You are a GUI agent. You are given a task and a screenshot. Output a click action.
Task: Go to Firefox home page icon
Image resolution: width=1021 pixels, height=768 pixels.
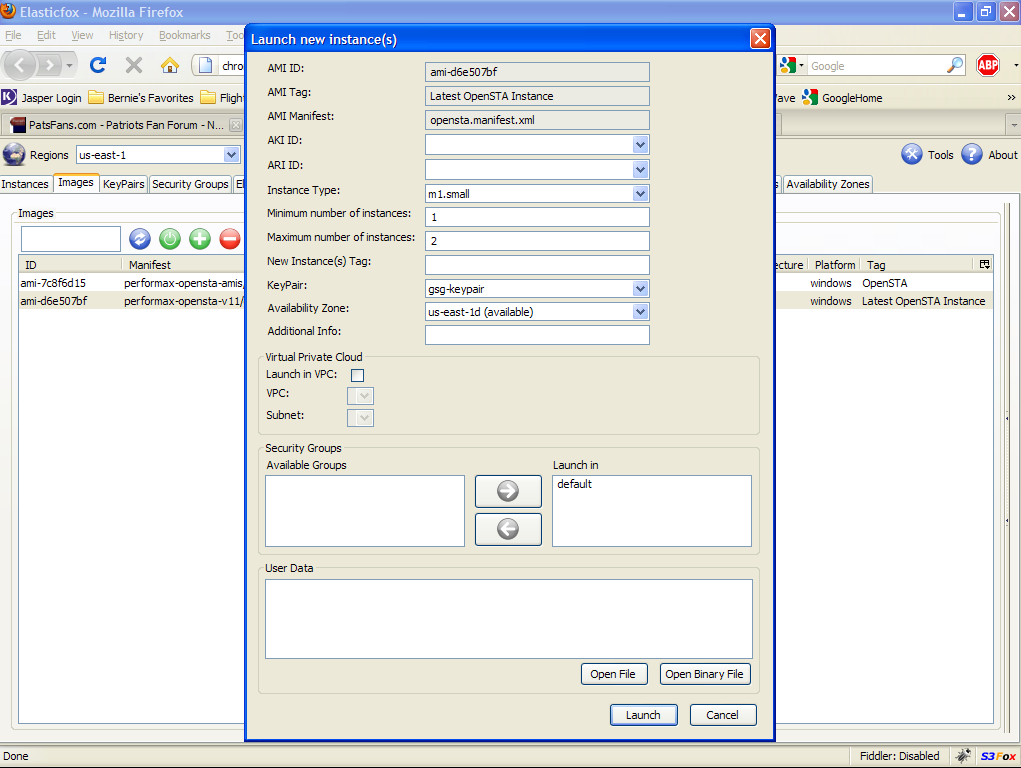pyautogui.click(x=169, y=65)
